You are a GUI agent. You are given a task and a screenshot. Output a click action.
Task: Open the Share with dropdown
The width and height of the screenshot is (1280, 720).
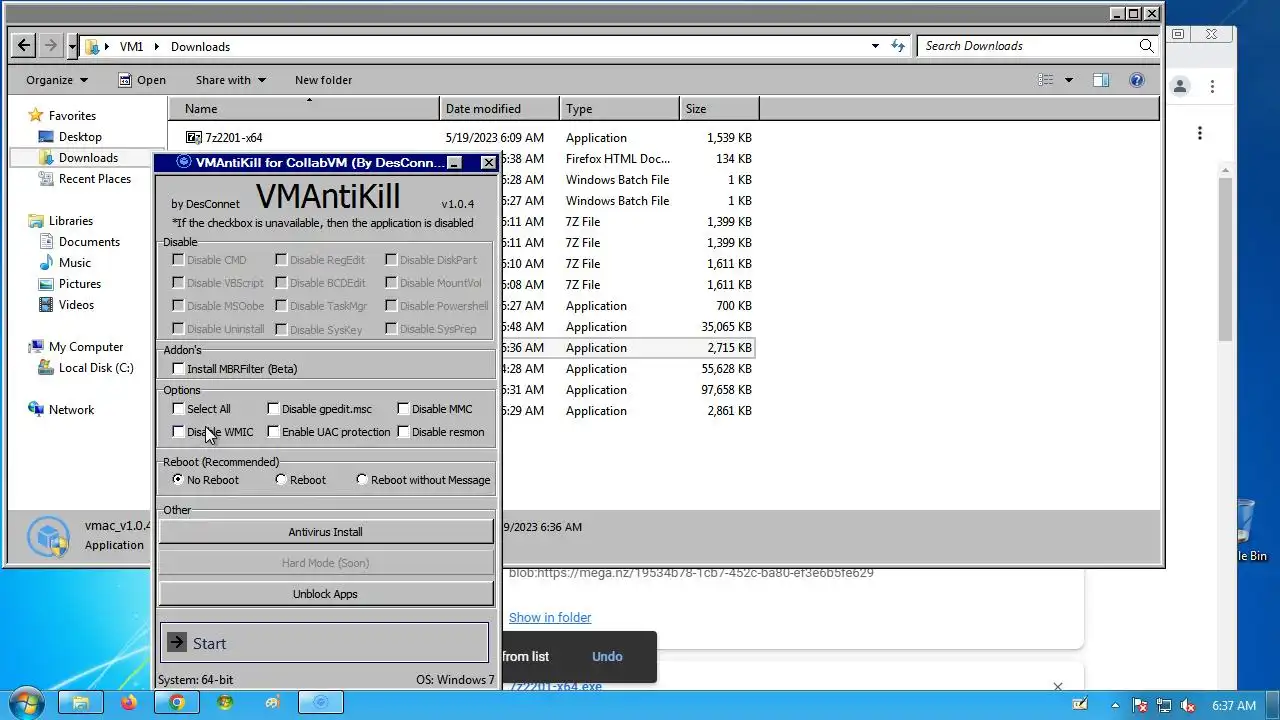pyautogui.click(x=231, y=80)
